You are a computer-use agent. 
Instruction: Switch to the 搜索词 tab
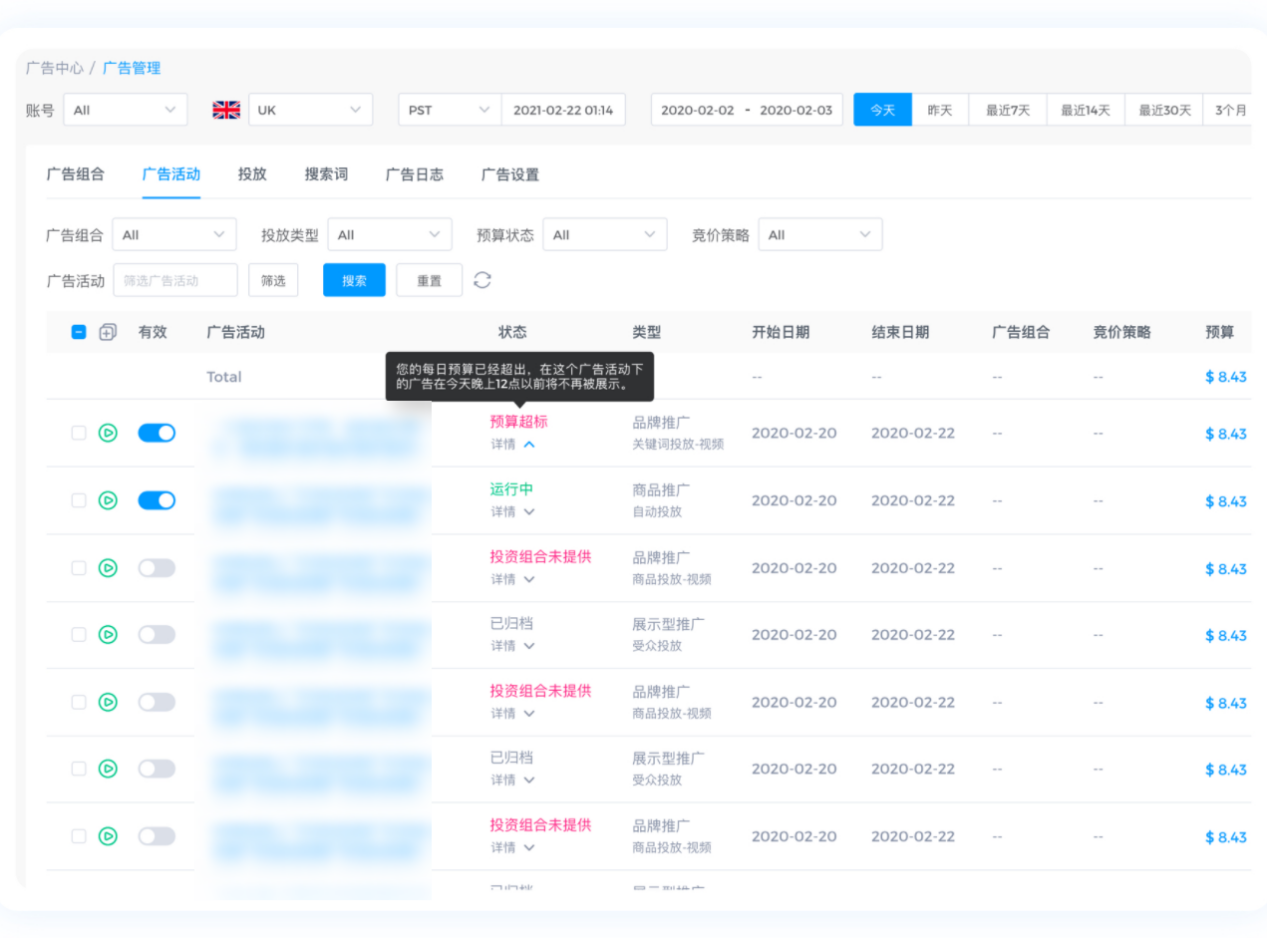click(326, 174)
